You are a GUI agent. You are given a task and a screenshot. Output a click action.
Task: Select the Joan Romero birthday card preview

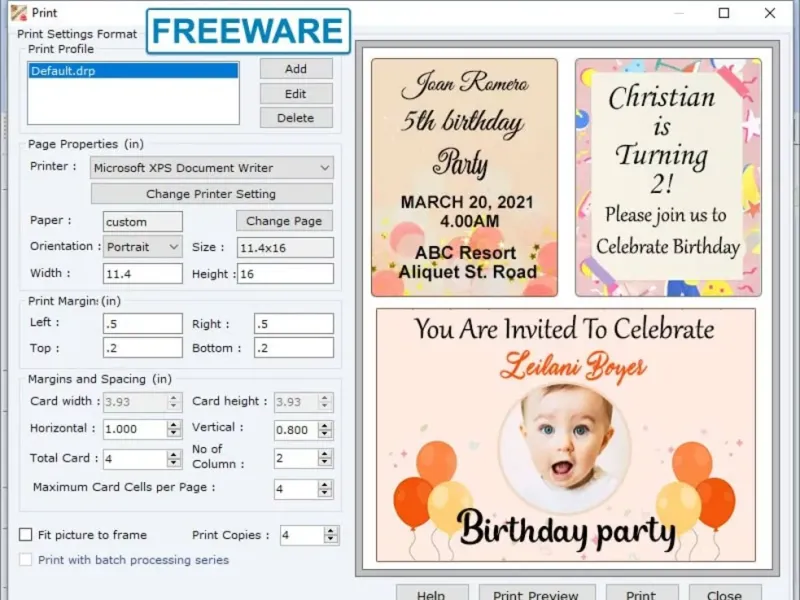[464, 178]
